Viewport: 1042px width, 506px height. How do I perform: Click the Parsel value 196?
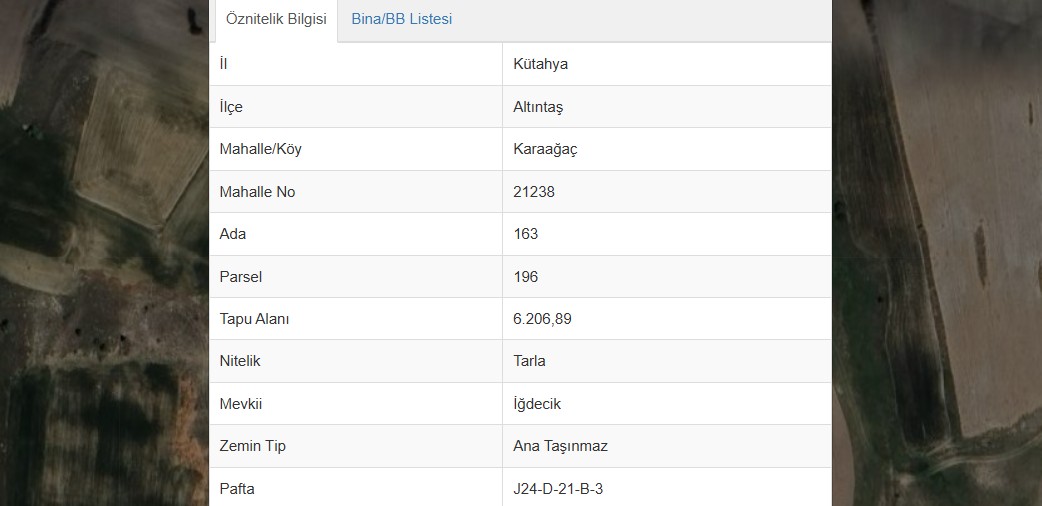click(x=526, y=277)
